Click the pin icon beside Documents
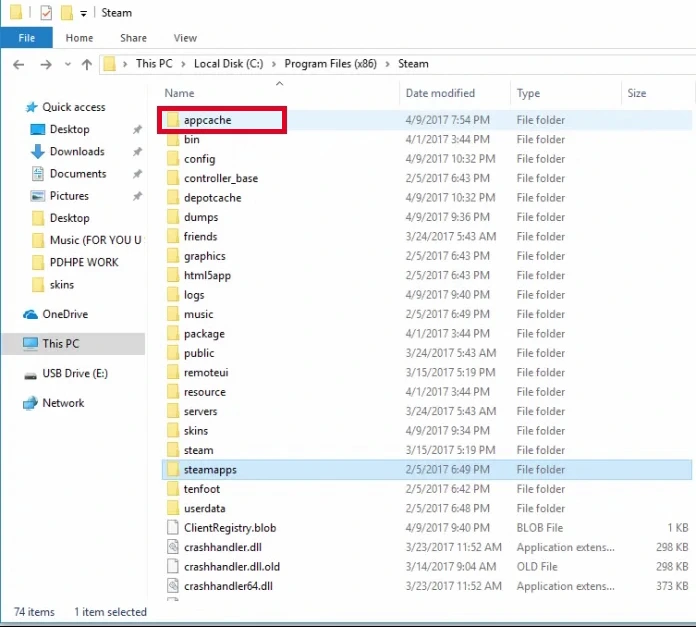Screen dimensions: 696x627 point(138,174)
